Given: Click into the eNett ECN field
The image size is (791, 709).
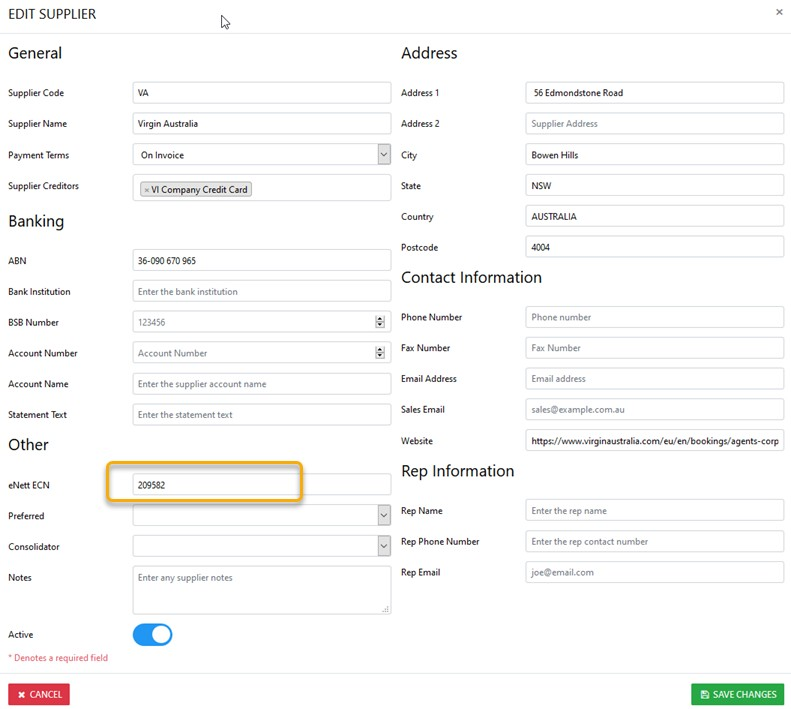Looking at the screenshot, I should pyautogui.click(x=260, y=484).
